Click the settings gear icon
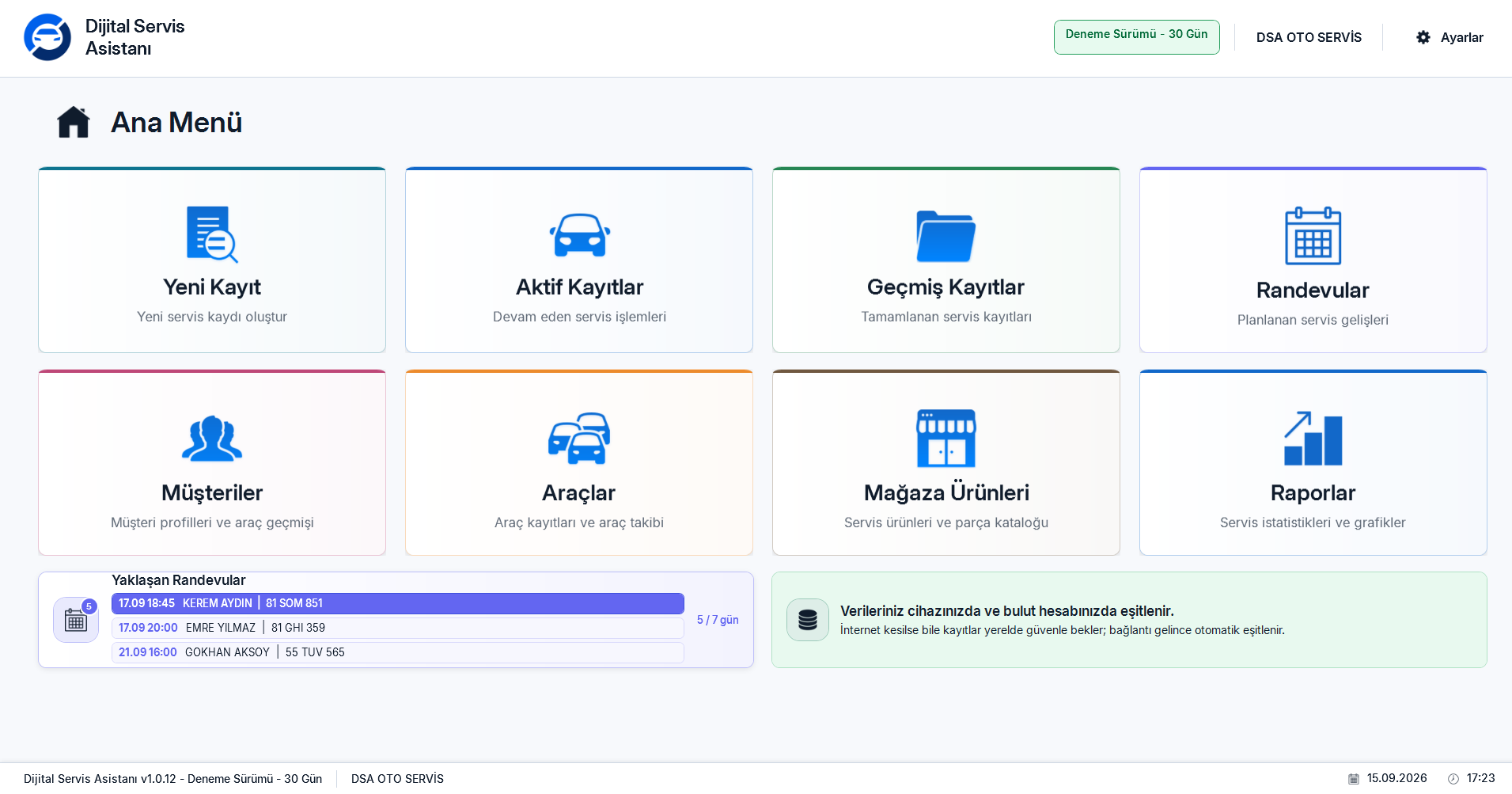Screen dimensions: 1512x794 pyautogui.click(x=1423, y=37)
